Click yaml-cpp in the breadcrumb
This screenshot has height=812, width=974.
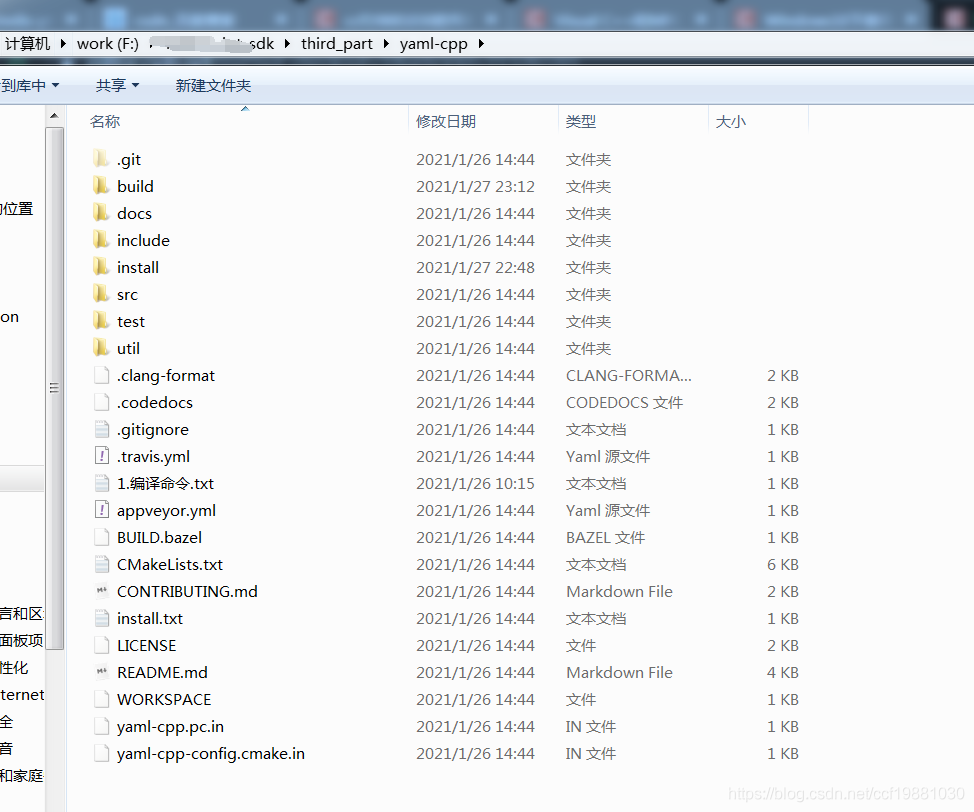coord(434,43)
